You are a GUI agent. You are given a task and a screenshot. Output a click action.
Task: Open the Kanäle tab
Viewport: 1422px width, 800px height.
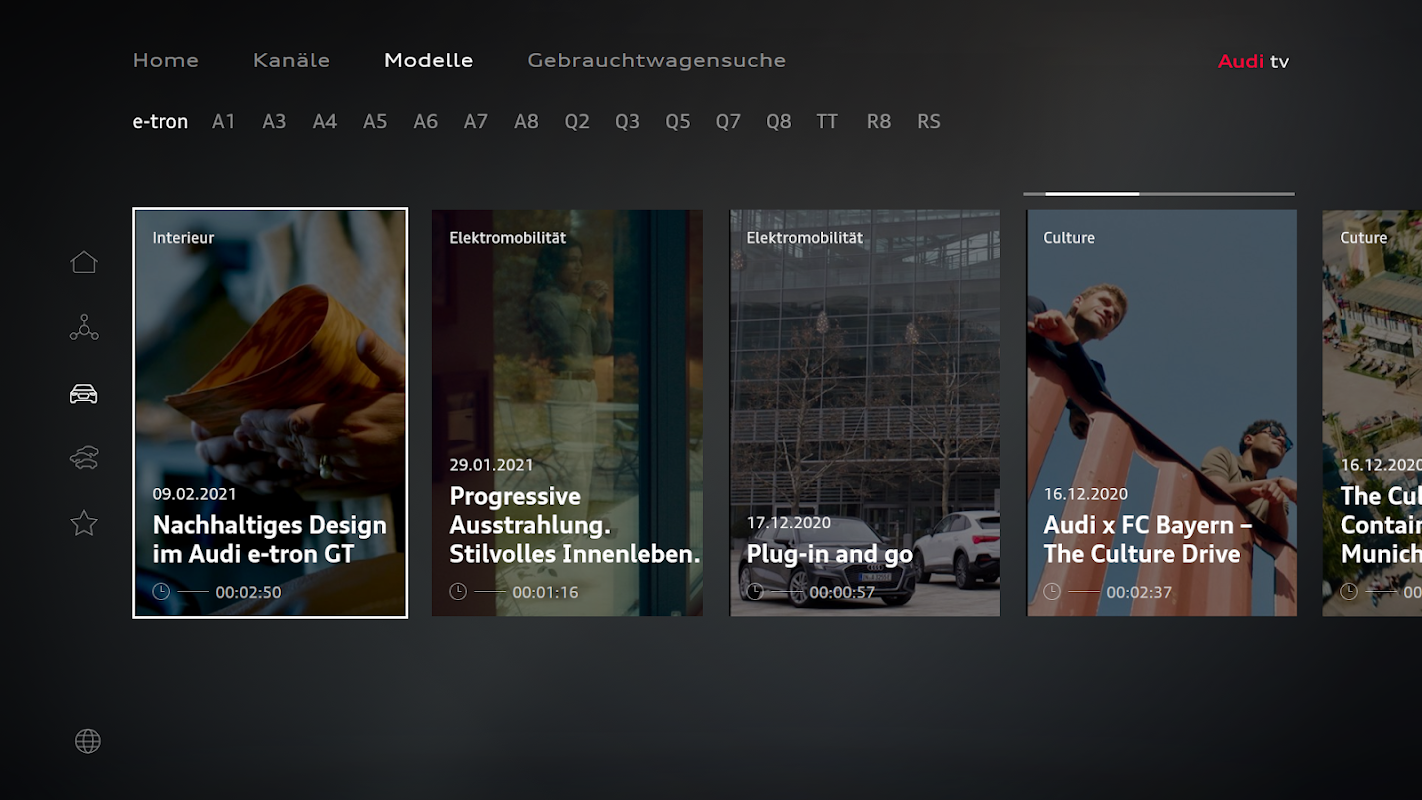(291, 60)
